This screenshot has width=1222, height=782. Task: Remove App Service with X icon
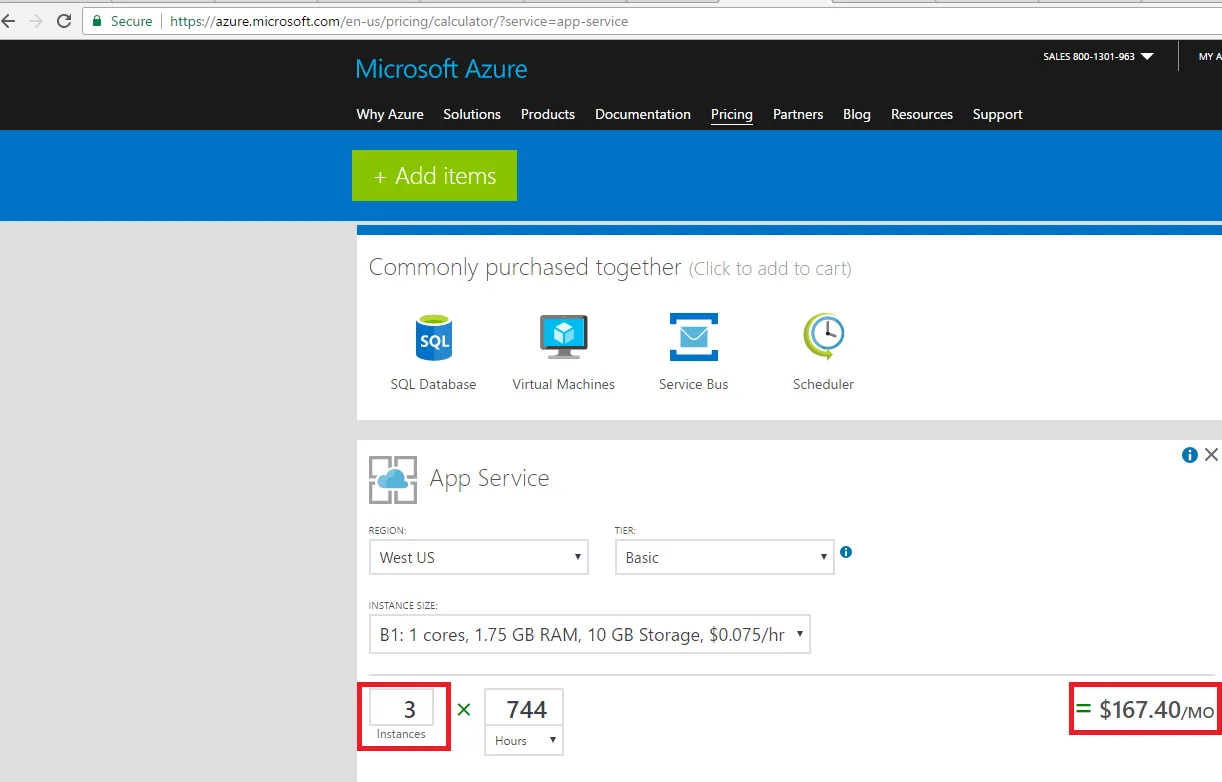pyautogui.click(x=1211, y=455)
